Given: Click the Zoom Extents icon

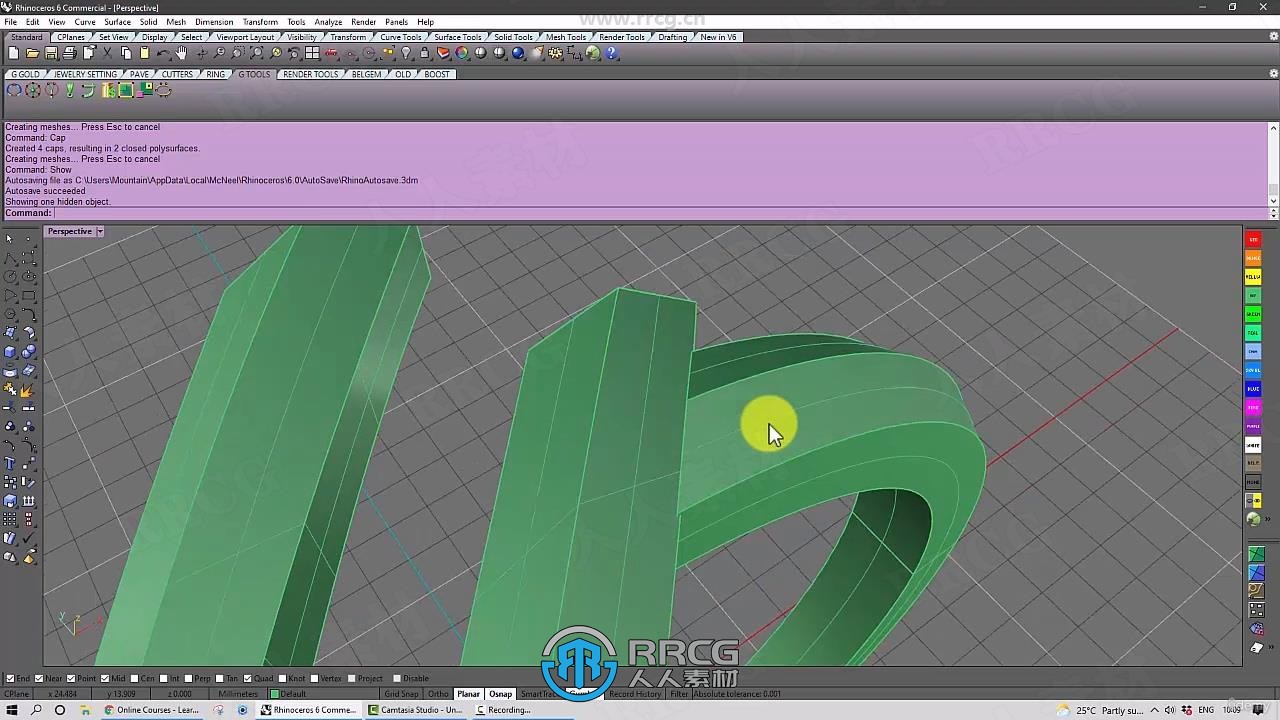Looking at the screenshot, I should click(x=257, y=53).
